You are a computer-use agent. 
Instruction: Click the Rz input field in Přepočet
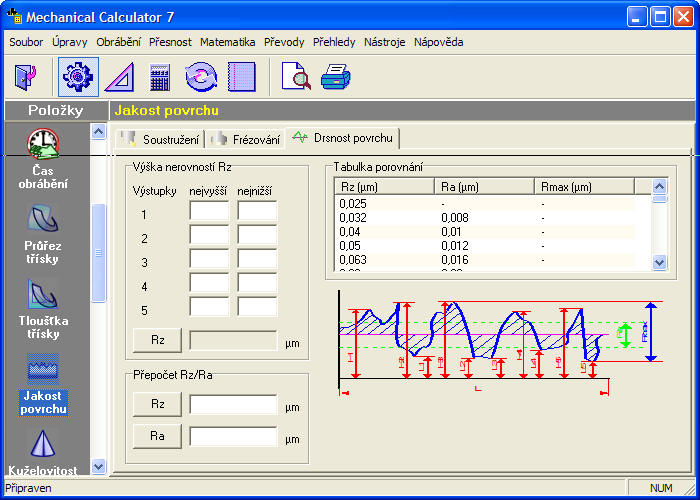point(233,404)
